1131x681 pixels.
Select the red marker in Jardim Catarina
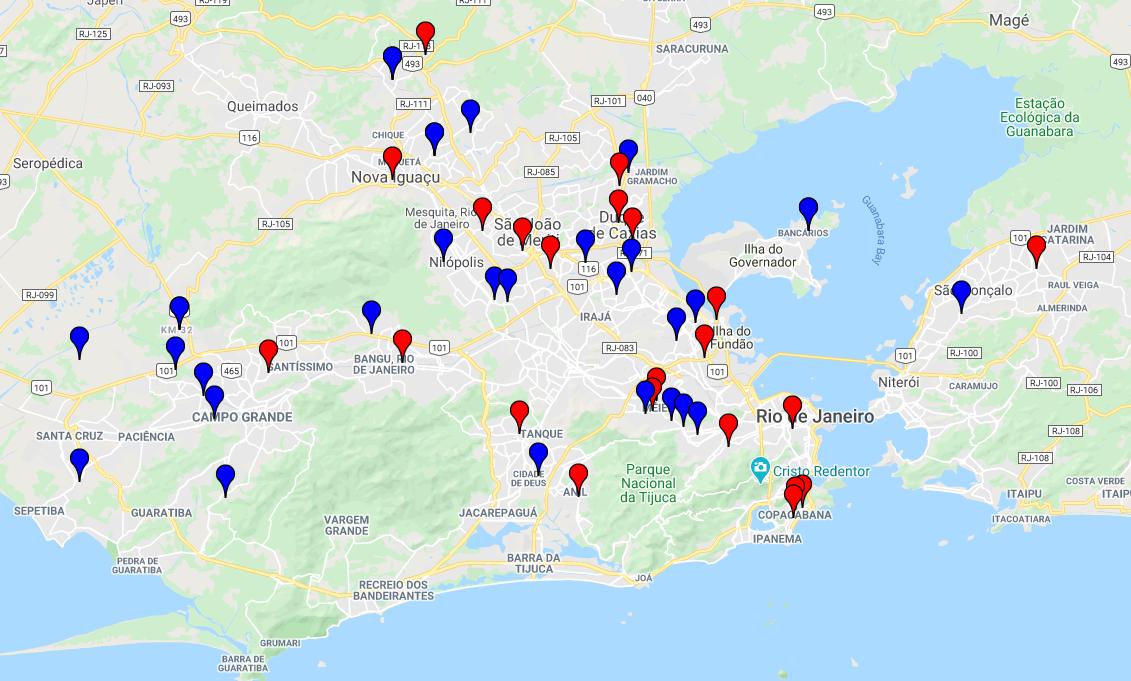point(1037,250)
